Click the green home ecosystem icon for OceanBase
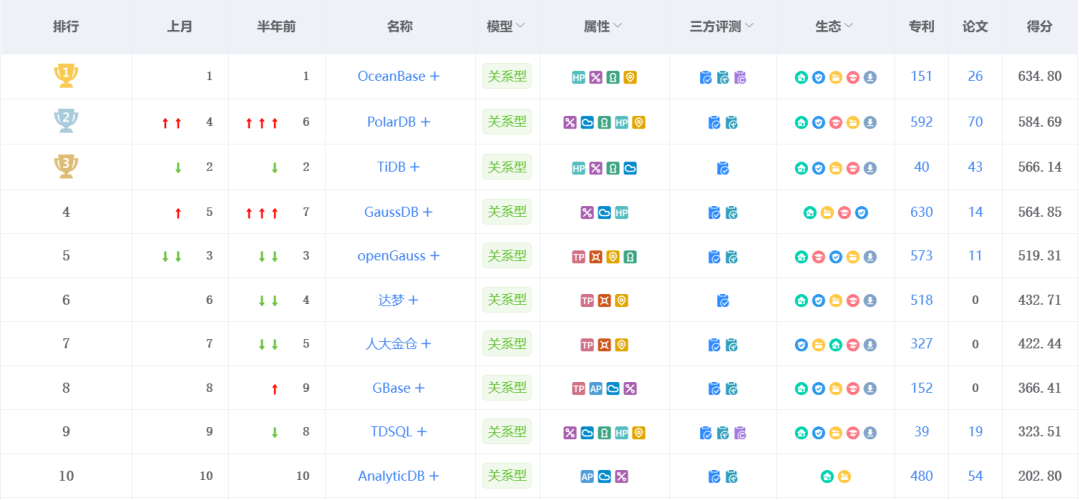Image resolution: width=1080 pixels, height=500 pixels. click(801, 77)
